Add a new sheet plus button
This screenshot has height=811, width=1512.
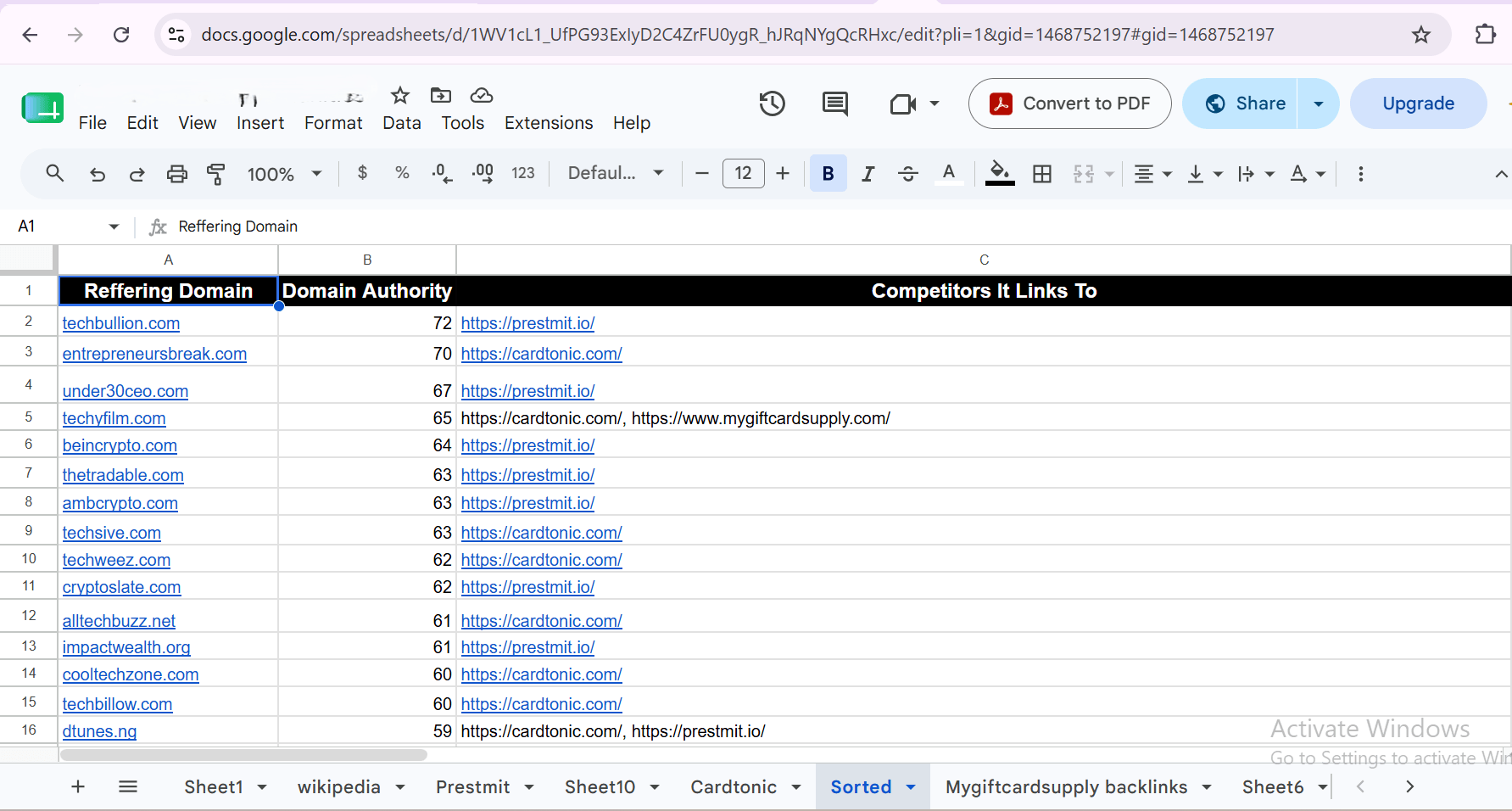(x=78, y=787)
